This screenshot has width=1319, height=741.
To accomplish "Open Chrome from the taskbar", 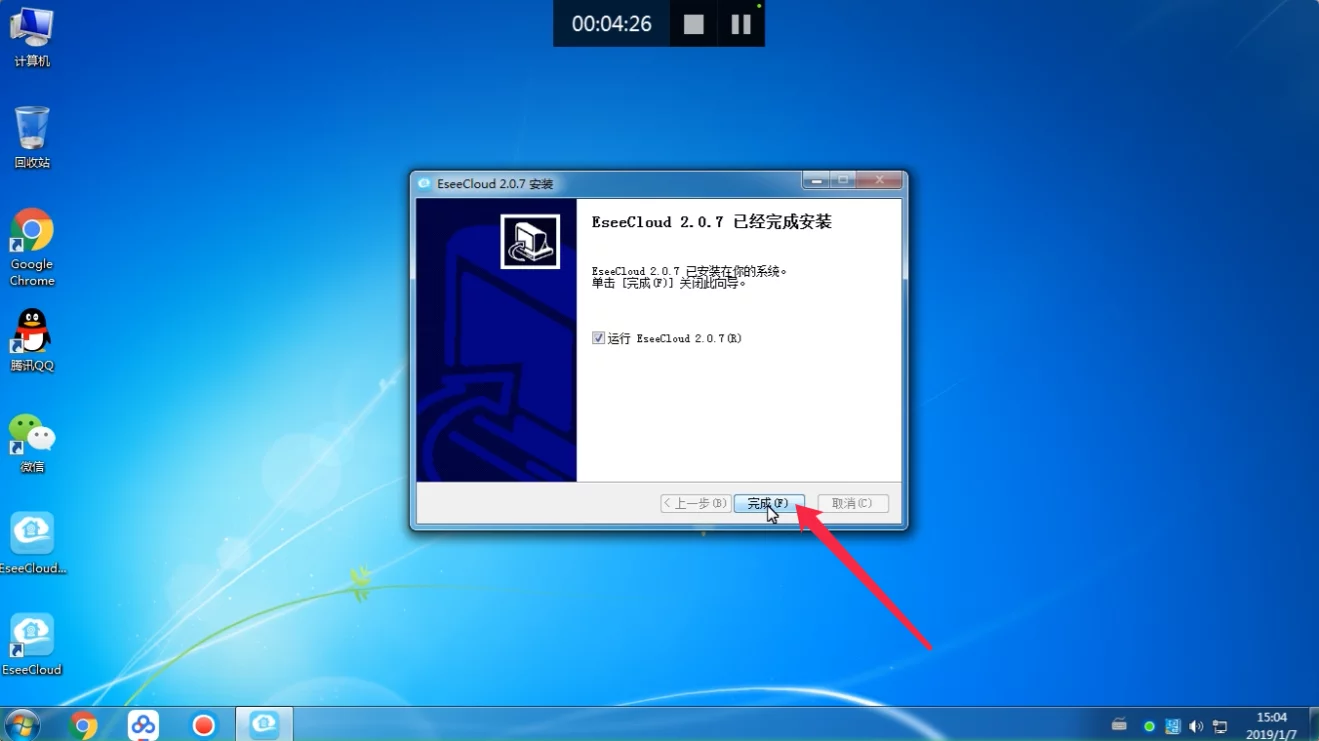I will 84,725.
